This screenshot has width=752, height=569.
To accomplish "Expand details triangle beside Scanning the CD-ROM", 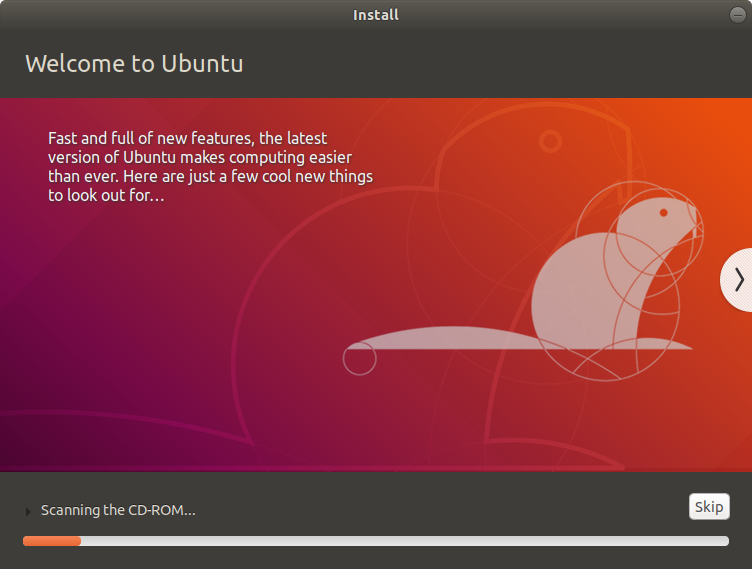I will pos(28,511).
